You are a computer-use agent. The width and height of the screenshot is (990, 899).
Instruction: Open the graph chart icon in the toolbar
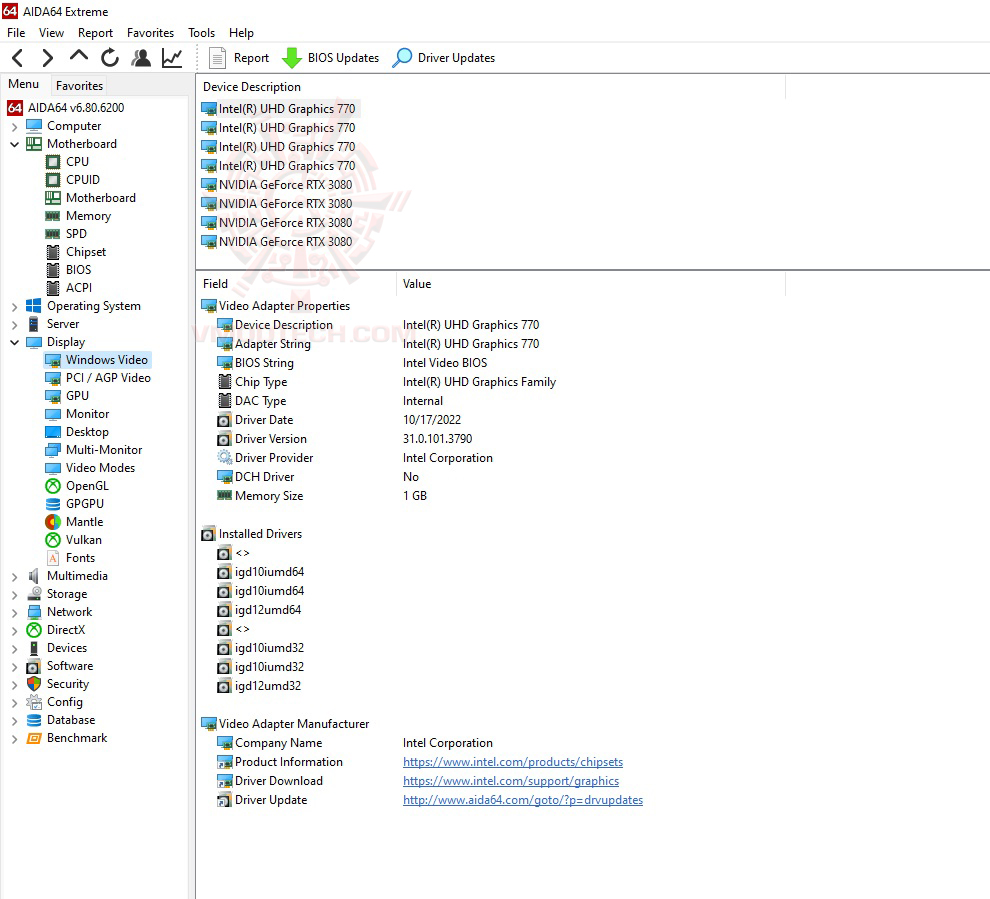pyautogui.click(x=172, y=58)
